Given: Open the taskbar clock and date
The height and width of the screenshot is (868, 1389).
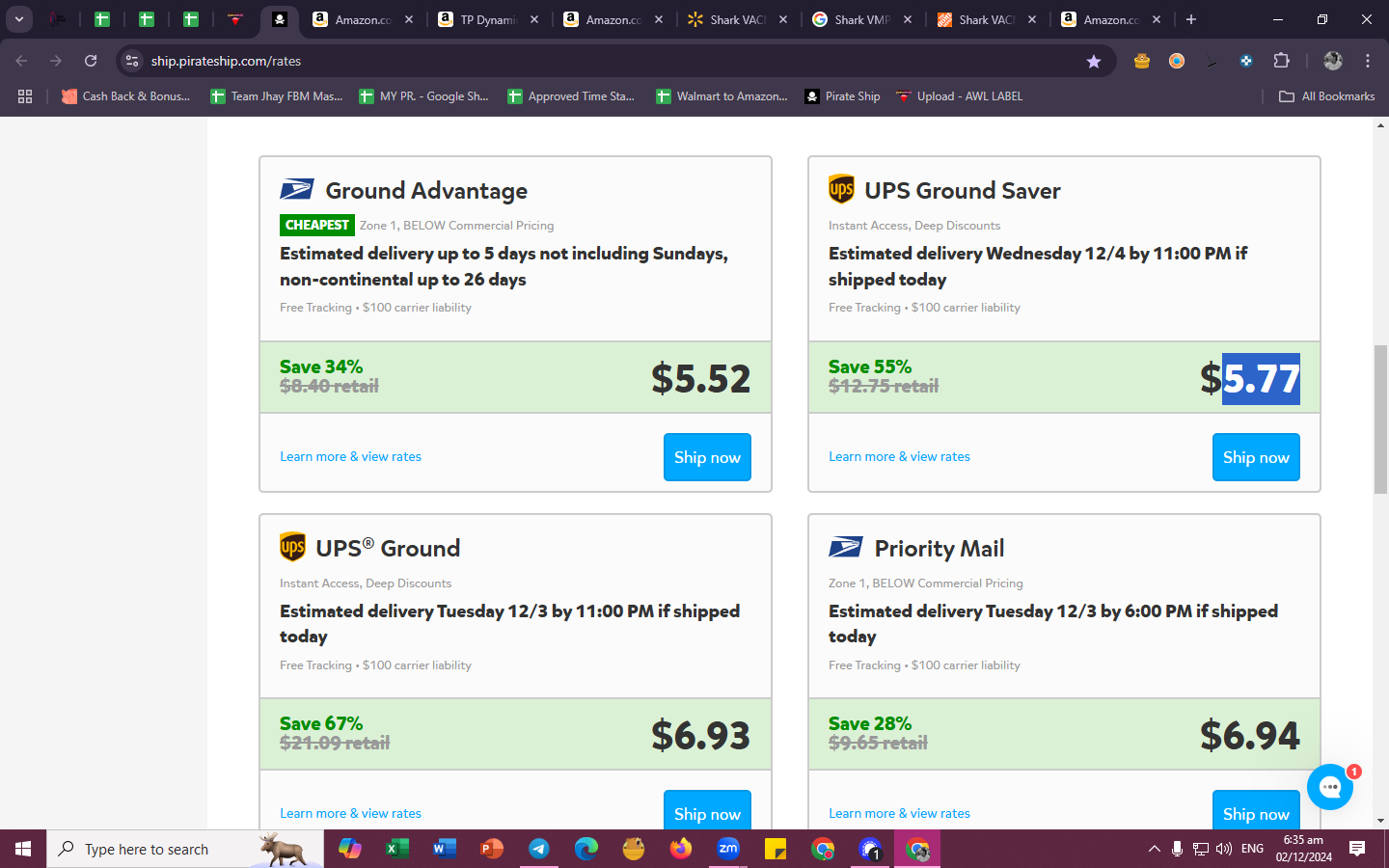Looking at the screenshot, I should [1303, 849].
